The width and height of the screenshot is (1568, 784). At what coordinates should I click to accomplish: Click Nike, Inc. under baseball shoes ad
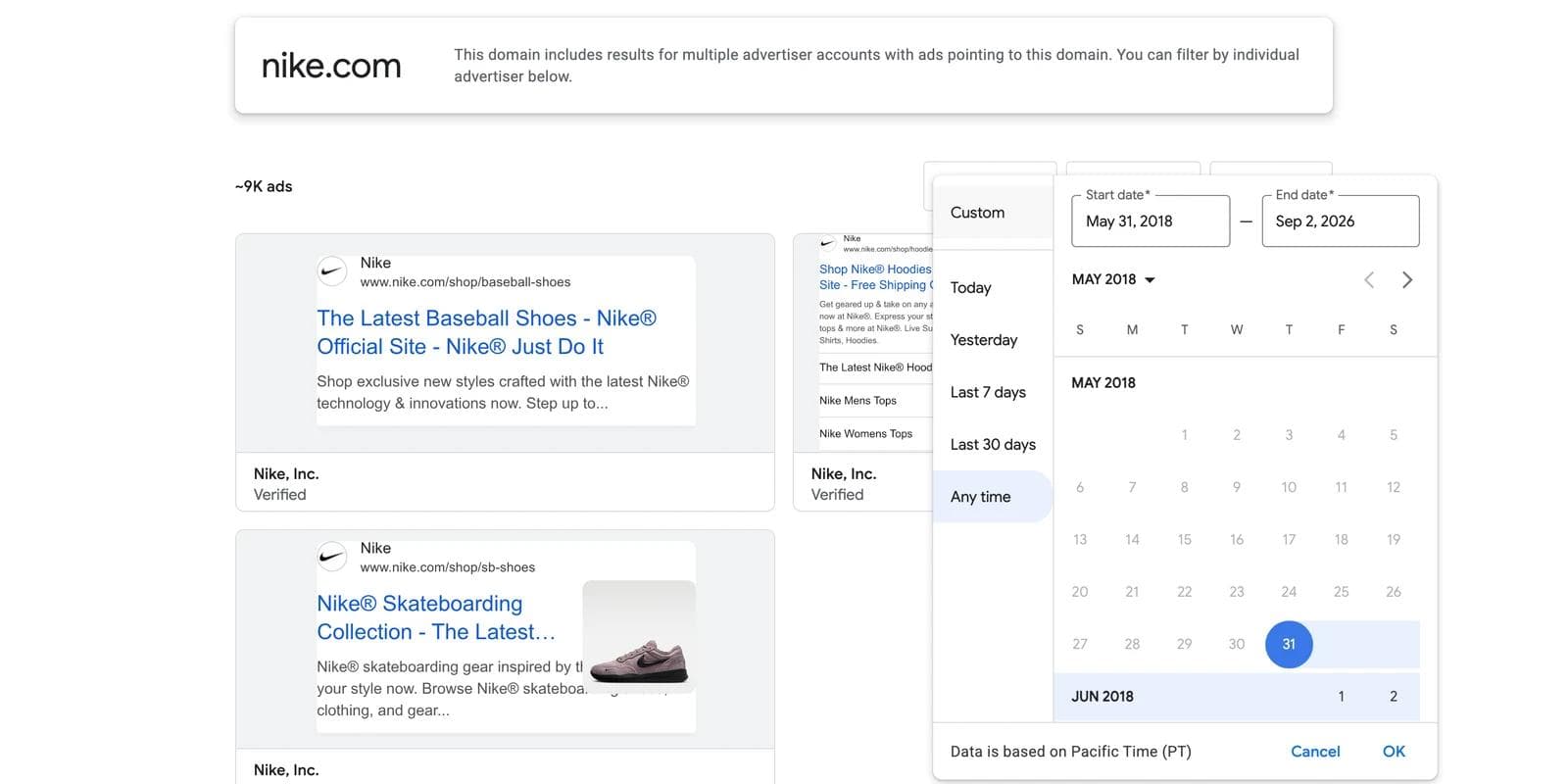coord(286,474)
